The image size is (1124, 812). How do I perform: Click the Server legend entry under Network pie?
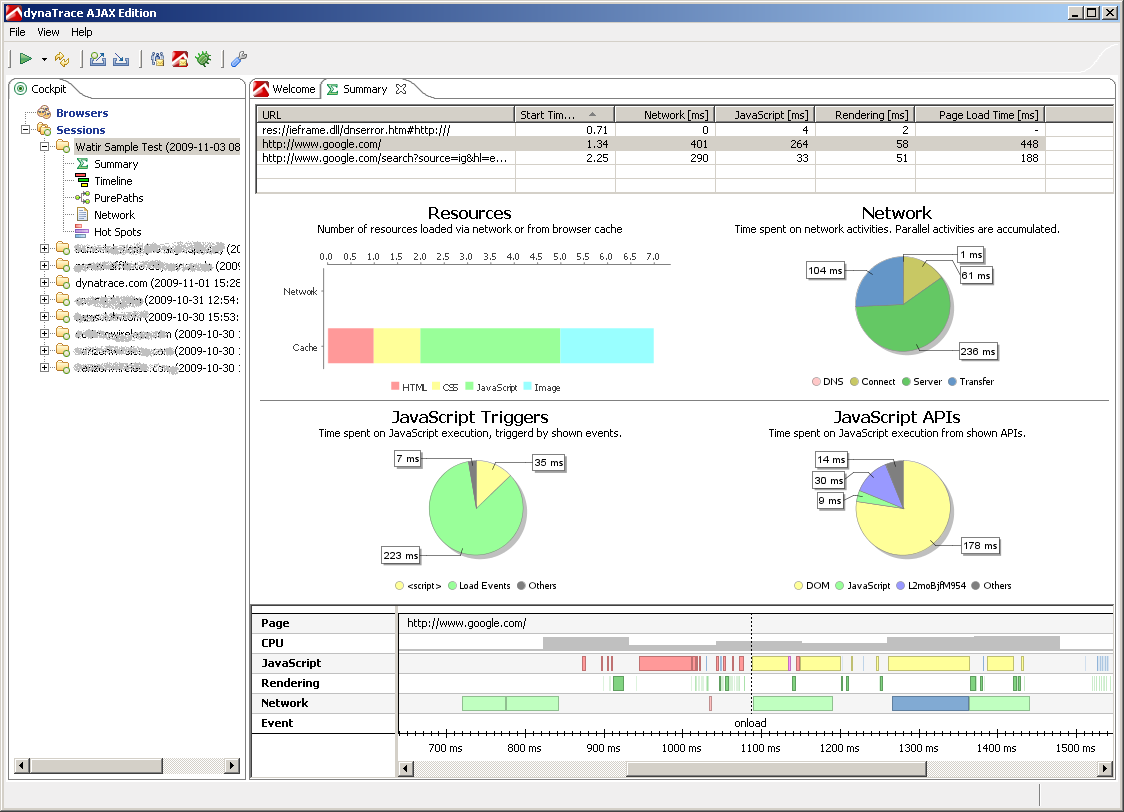pos(922,381)
